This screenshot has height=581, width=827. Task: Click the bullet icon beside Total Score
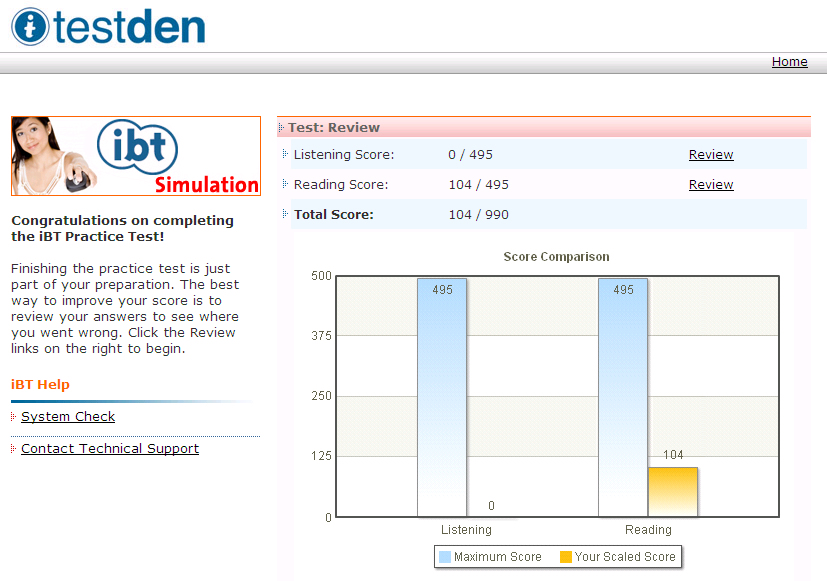coord(285,214)
